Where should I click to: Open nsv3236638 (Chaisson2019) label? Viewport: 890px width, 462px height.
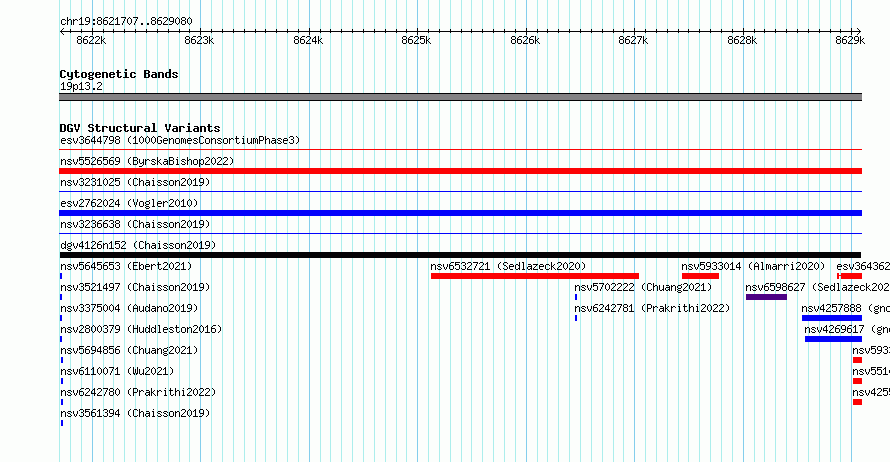135,224
